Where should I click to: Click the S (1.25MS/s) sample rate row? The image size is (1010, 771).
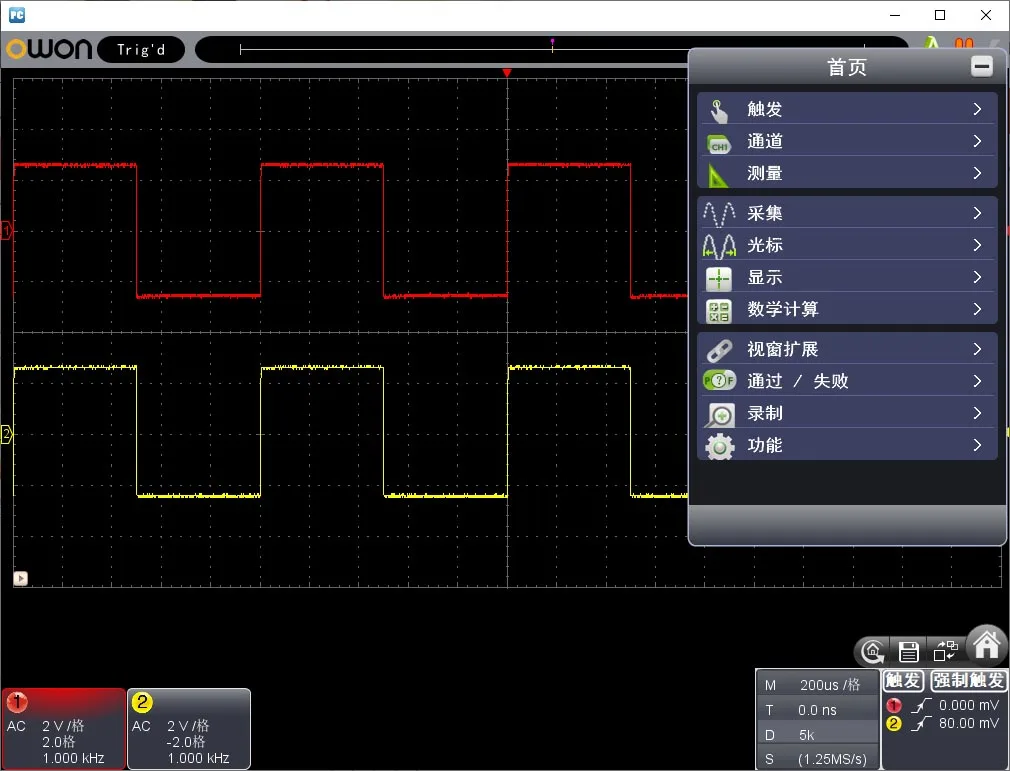[818, 759]
